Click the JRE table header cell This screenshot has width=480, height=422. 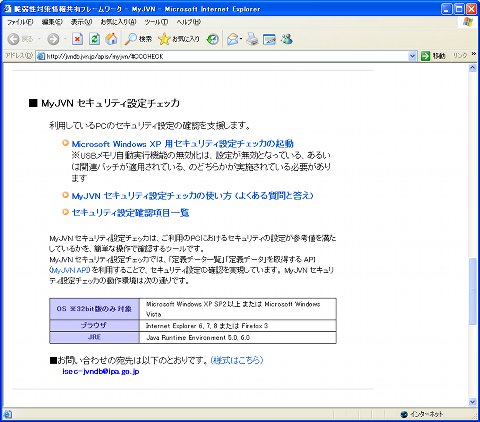tap(94, 337)
